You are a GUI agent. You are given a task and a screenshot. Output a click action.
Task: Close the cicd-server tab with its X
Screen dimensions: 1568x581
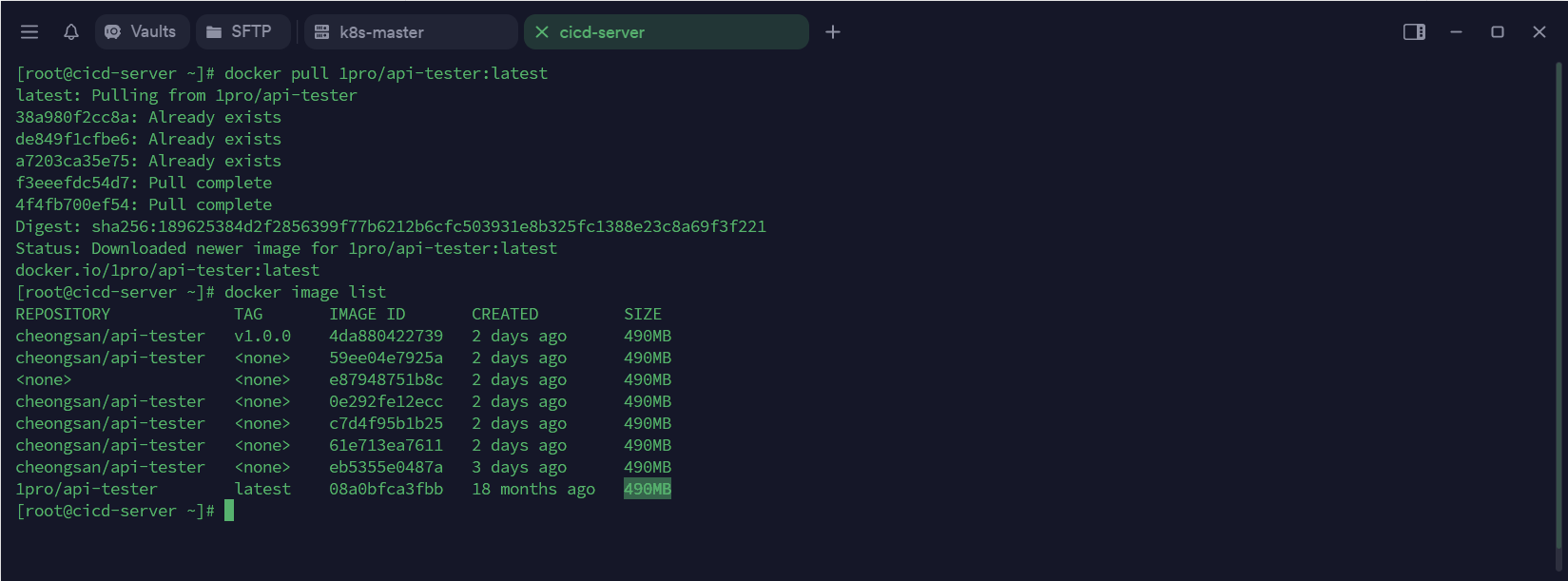click(542, 32)
